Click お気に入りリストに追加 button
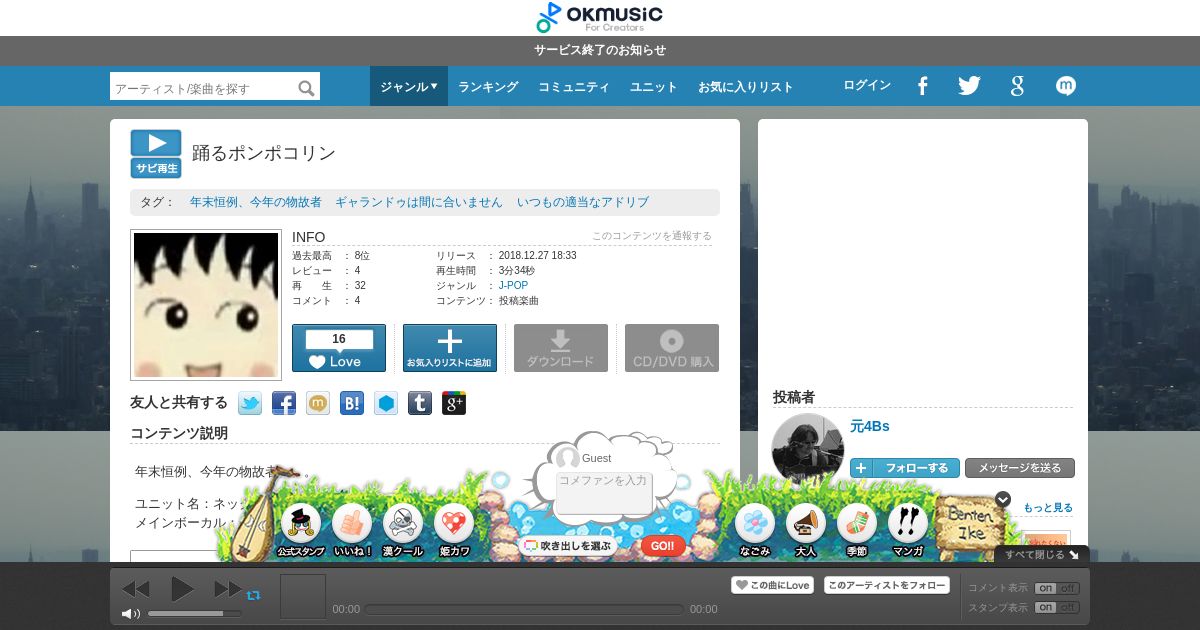Image resolution: width=1200 pixels, height=630 pixels. 450,348
